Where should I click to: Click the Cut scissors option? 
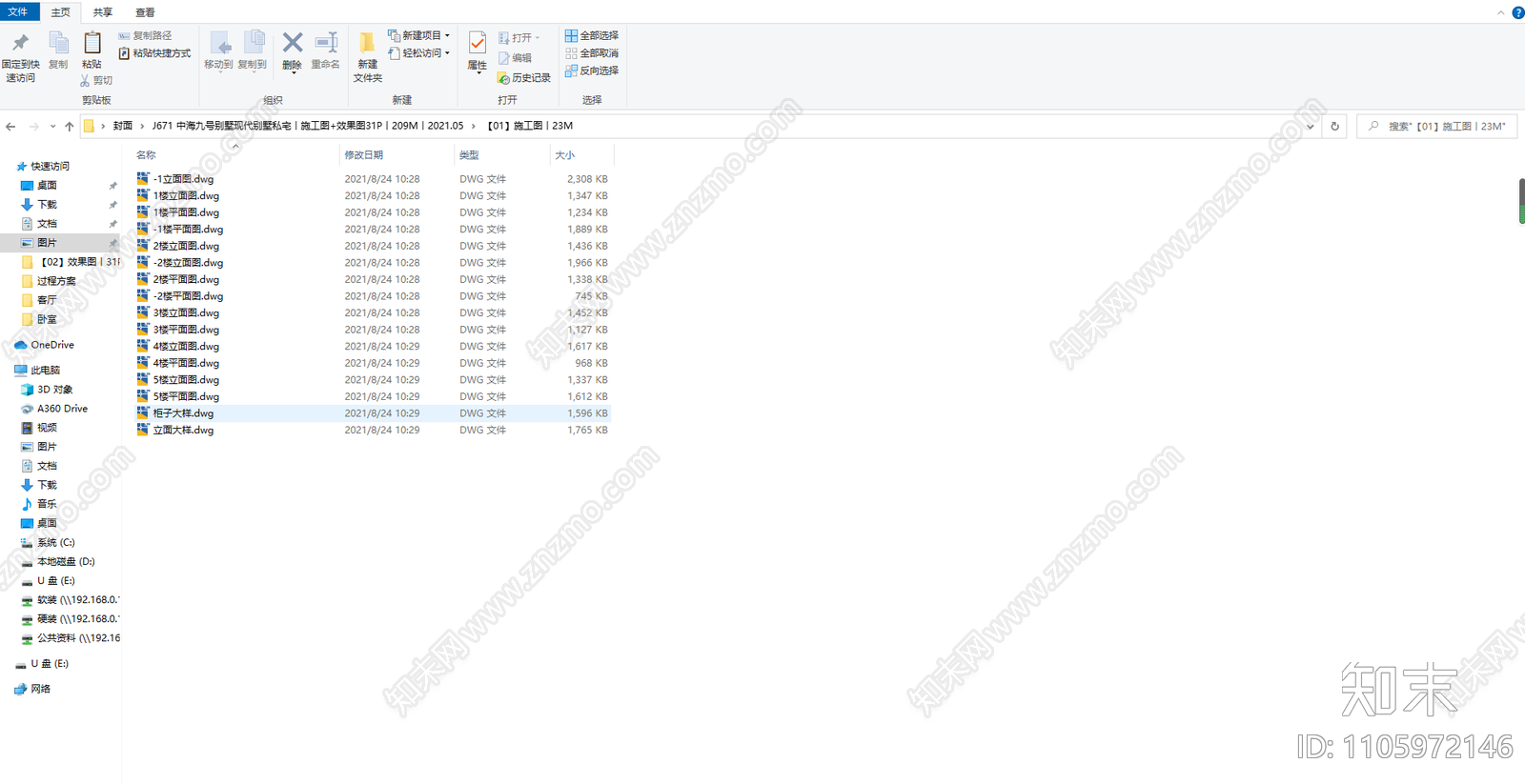pyautogui.click(x=96, y=81)
